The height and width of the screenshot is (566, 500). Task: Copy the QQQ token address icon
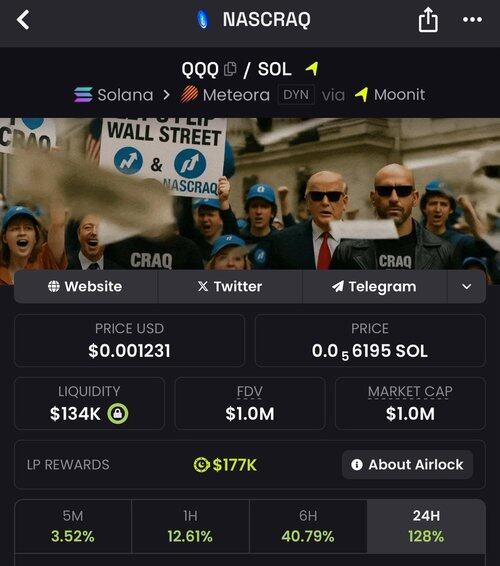tap(230, 69)
